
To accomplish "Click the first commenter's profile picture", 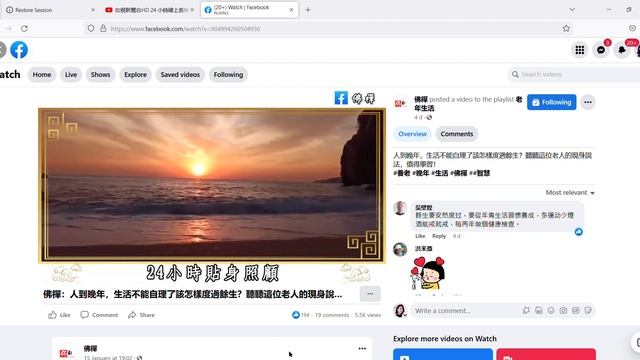I will pyautogui.click(x=400, y=208).
